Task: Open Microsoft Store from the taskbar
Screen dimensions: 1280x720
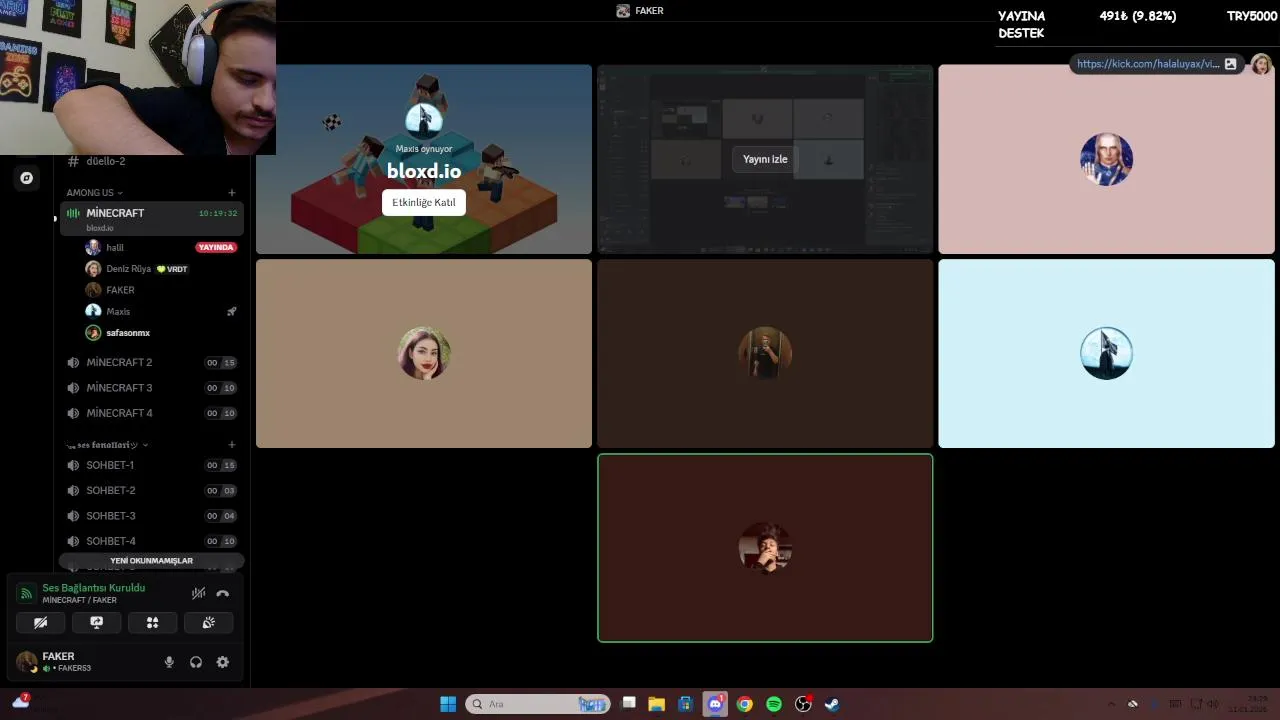Action: pyautogui.click(x=685, y=704)
